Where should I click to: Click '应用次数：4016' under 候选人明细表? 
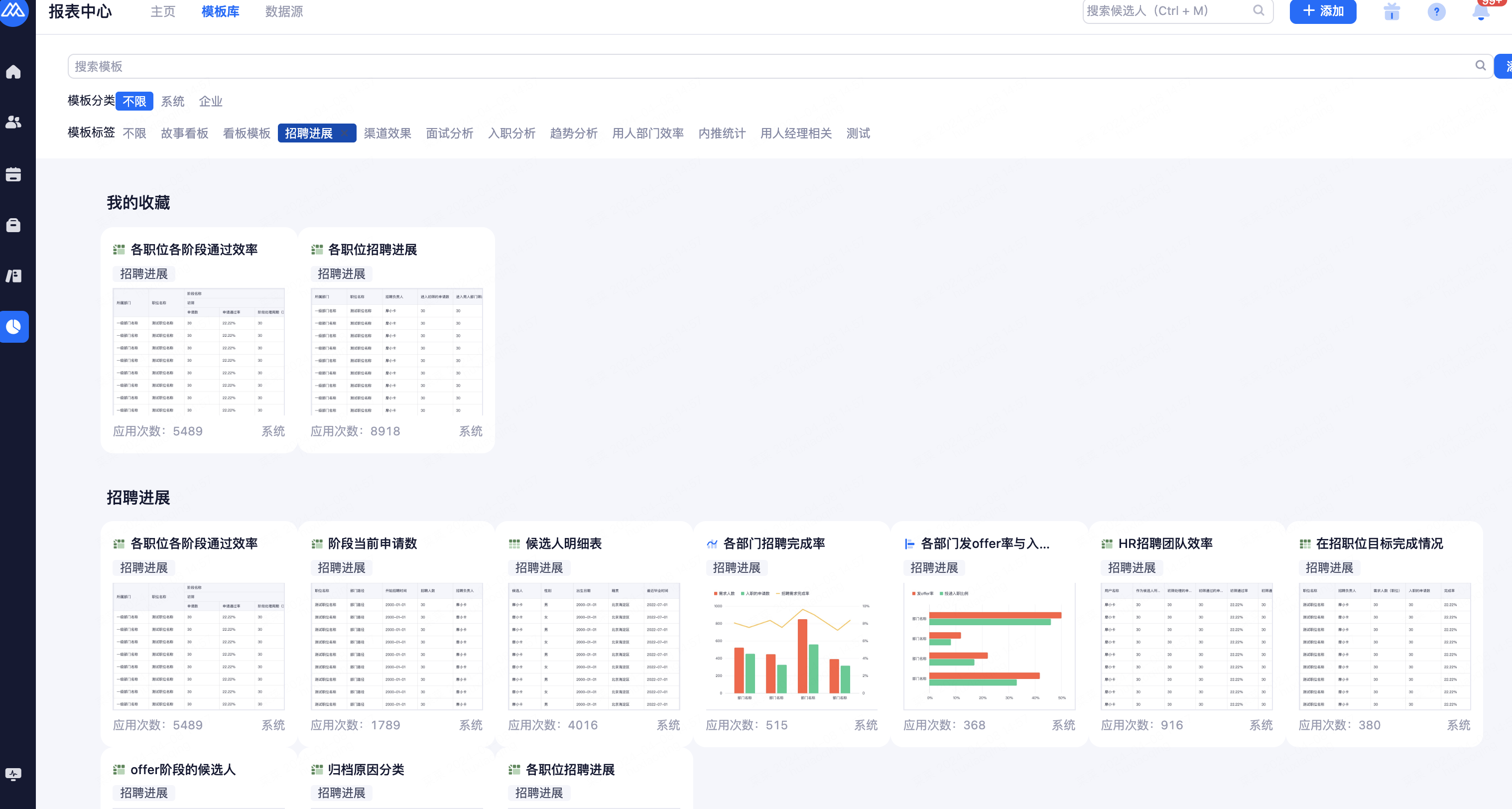553,725
